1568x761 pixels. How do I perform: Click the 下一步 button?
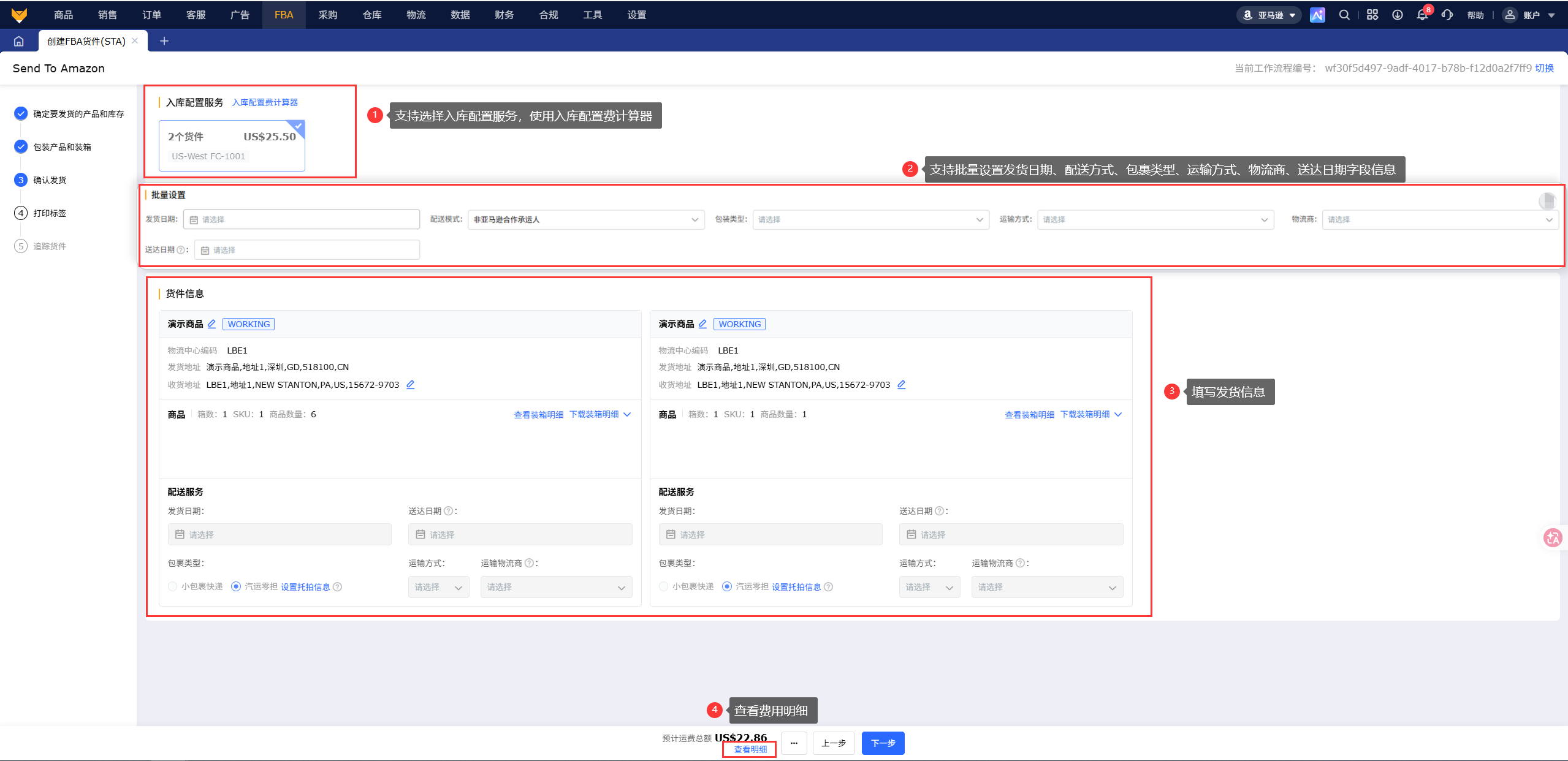click(883, 743)
